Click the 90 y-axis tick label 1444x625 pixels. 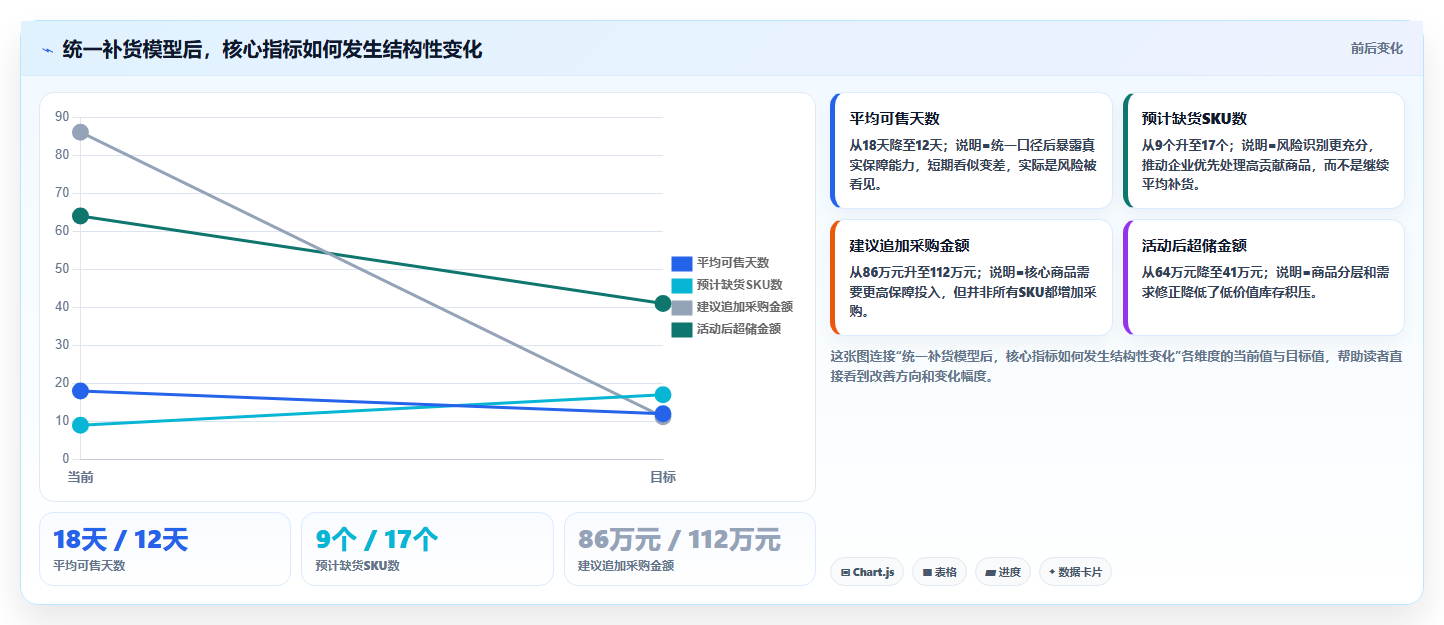(x=62, y=117)
